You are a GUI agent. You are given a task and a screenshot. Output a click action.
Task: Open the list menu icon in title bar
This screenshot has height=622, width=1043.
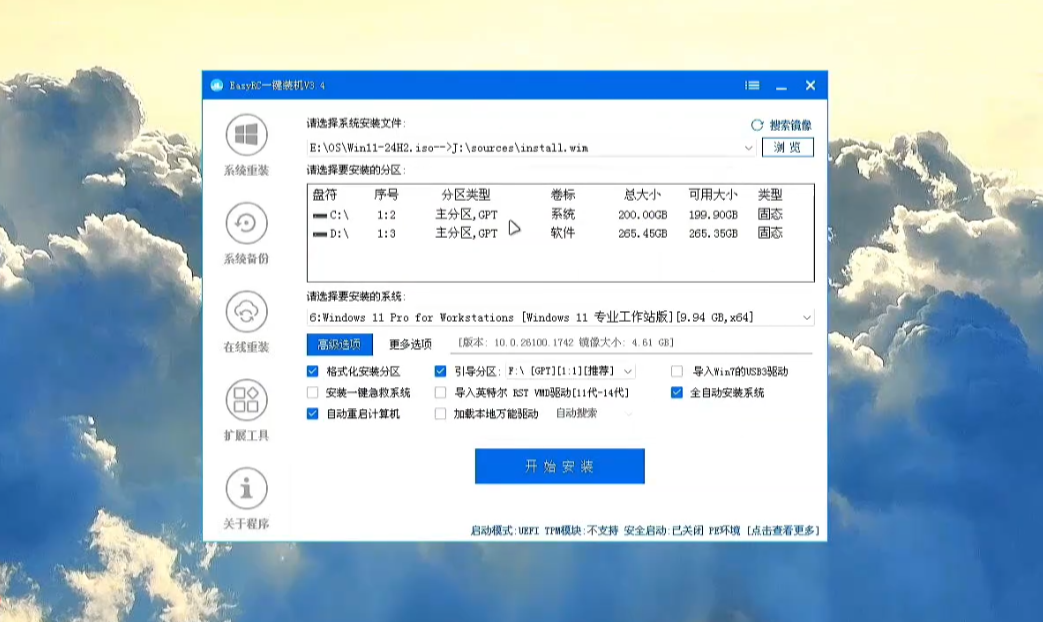pos(752,85)
